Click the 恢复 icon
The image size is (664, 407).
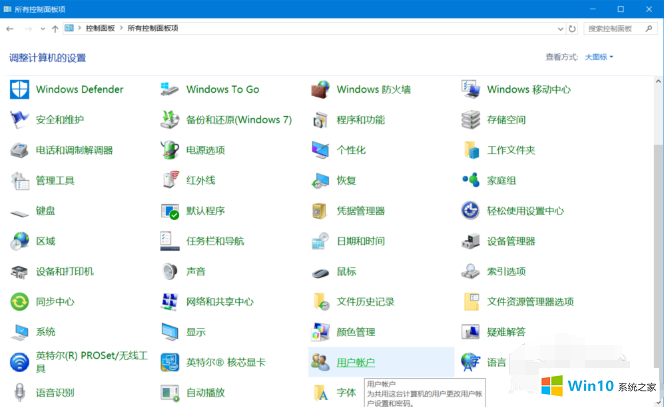coord(320,180)
